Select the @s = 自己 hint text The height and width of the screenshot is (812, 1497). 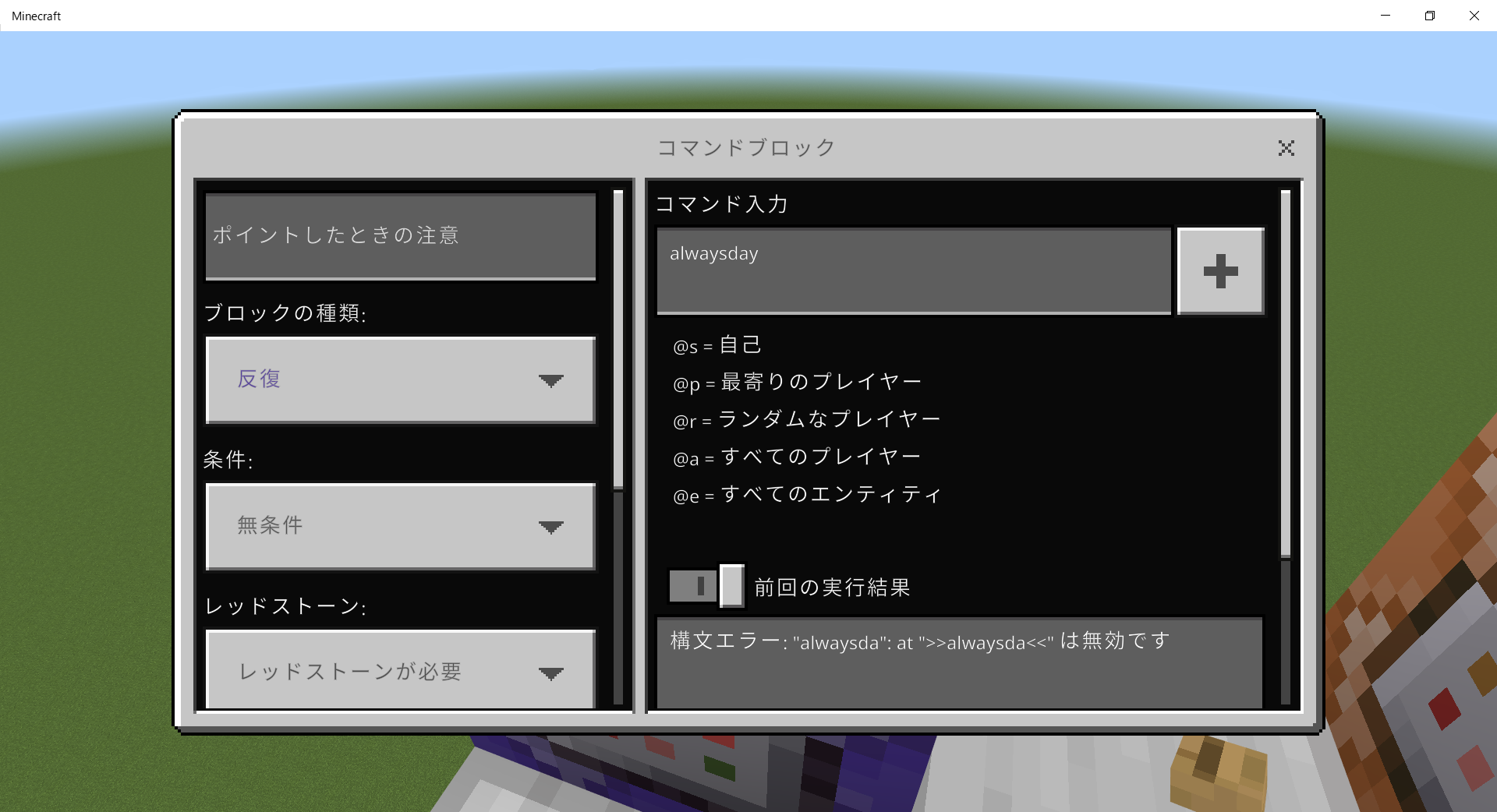(x=717, y=345)
